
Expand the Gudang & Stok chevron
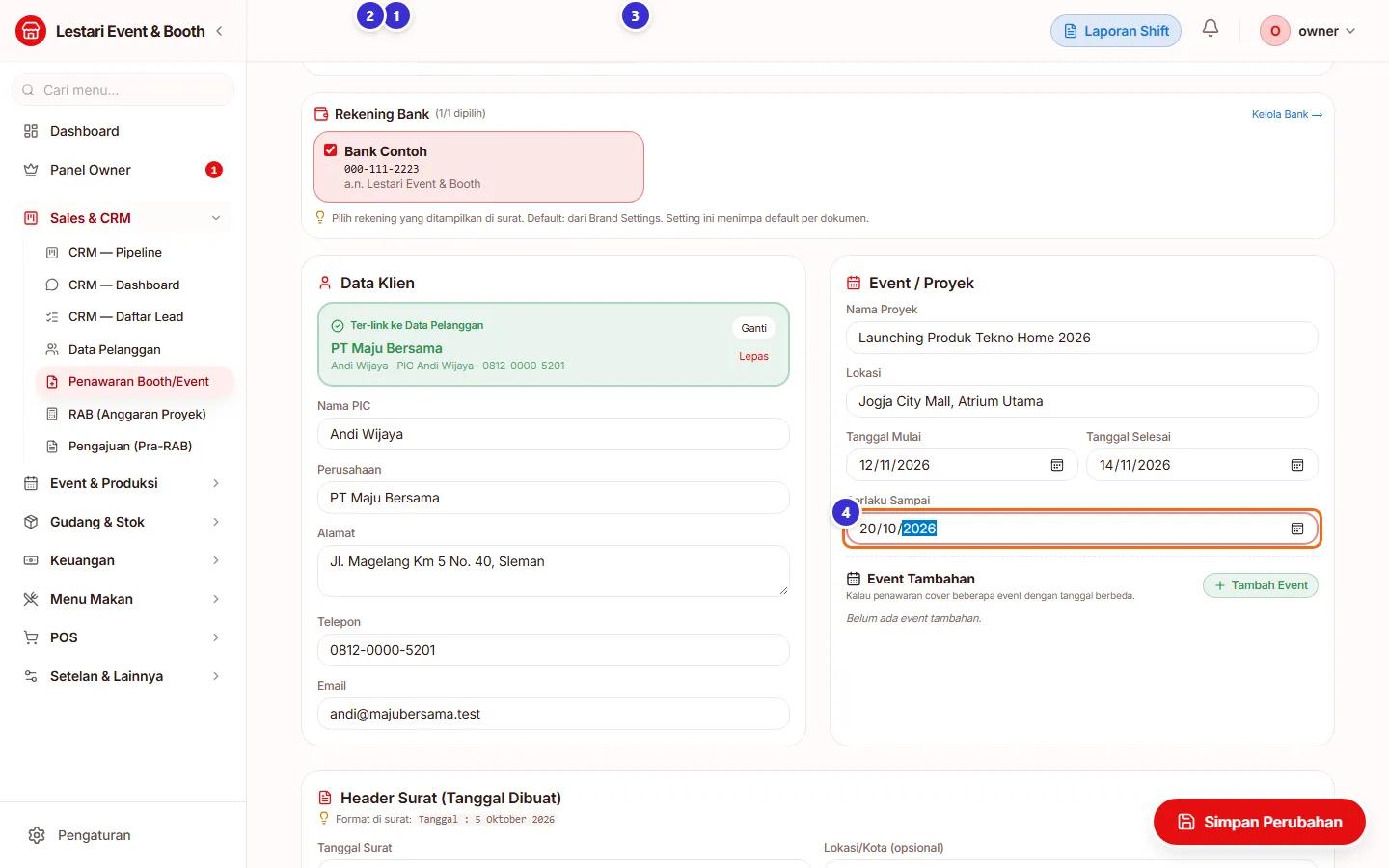point(216,522)
